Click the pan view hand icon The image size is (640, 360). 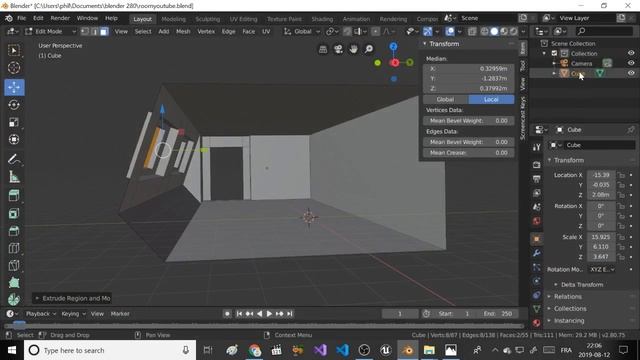(x=353, y=49)
